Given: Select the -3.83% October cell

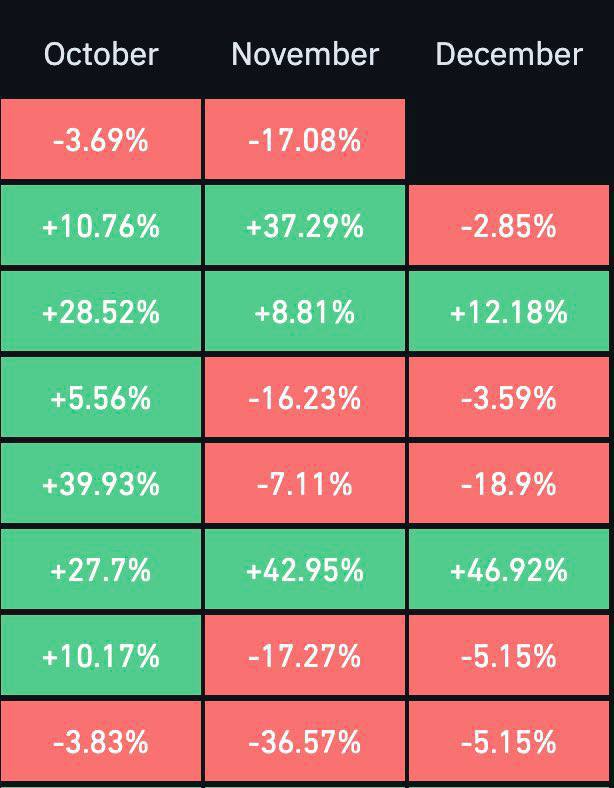Looking at the screenshot, I should [x=101, y=742].
